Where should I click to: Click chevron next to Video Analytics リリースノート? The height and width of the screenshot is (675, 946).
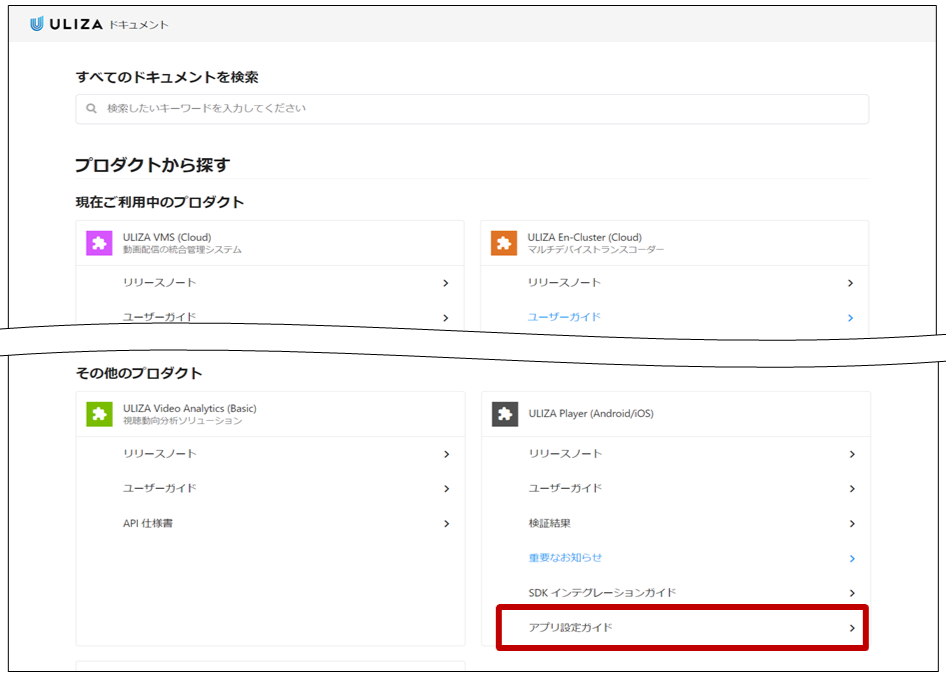pos(446,454)
